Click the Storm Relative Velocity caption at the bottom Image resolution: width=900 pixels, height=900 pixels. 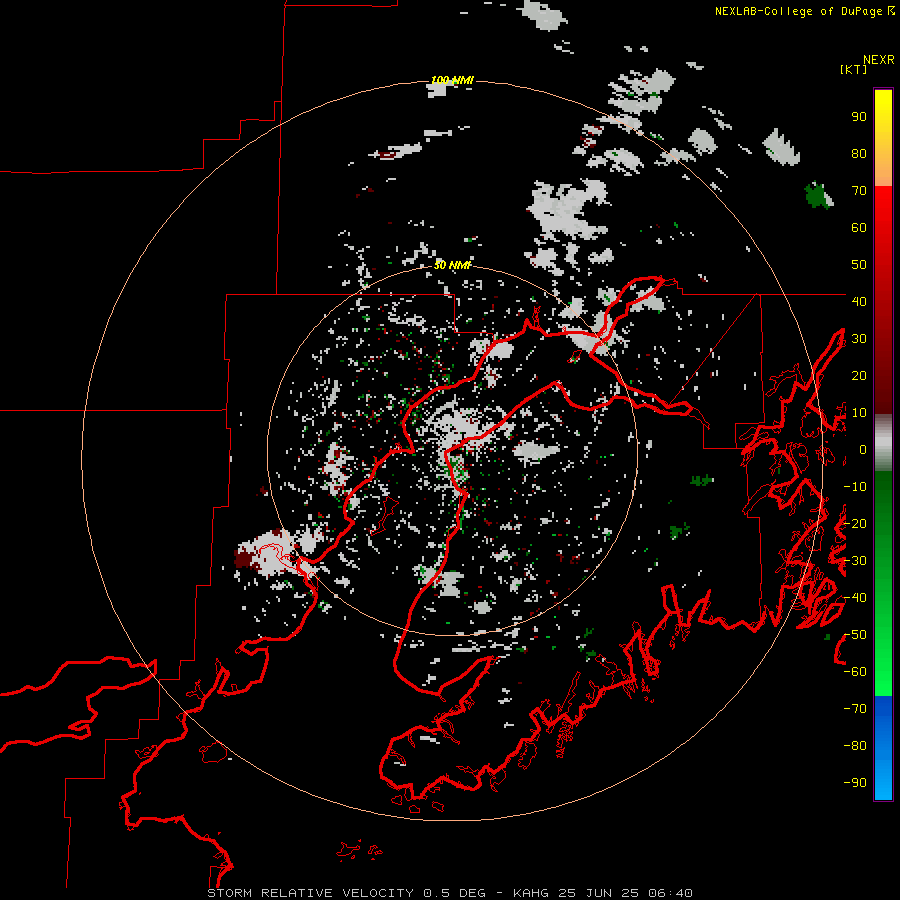tap(449, 893)
